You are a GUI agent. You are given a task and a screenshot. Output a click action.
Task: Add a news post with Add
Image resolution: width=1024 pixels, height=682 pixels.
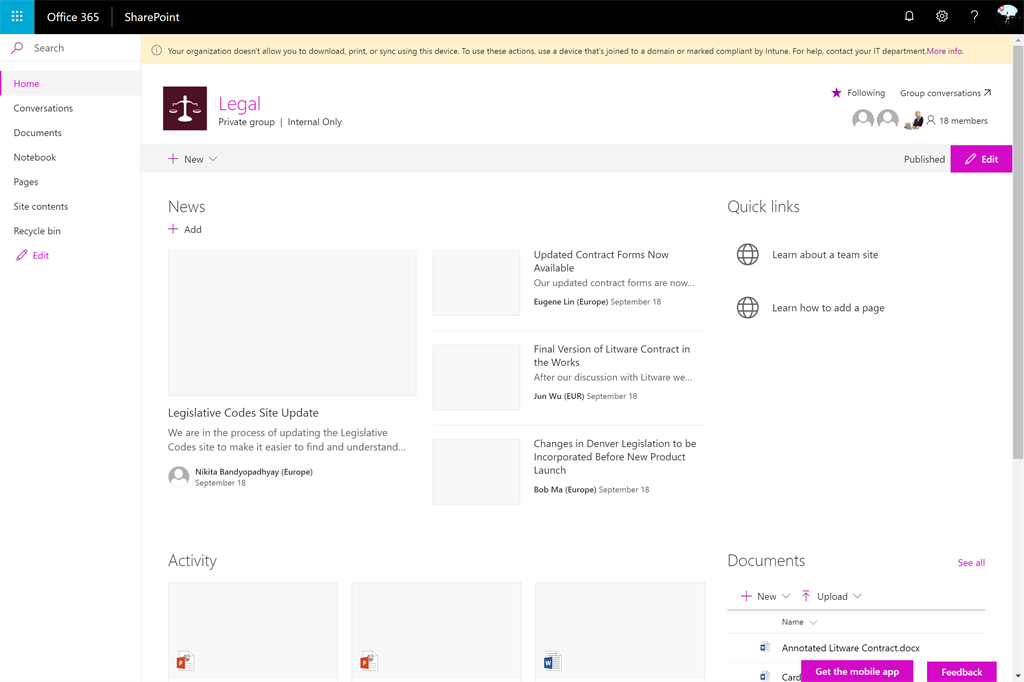(x=185, y=230)
